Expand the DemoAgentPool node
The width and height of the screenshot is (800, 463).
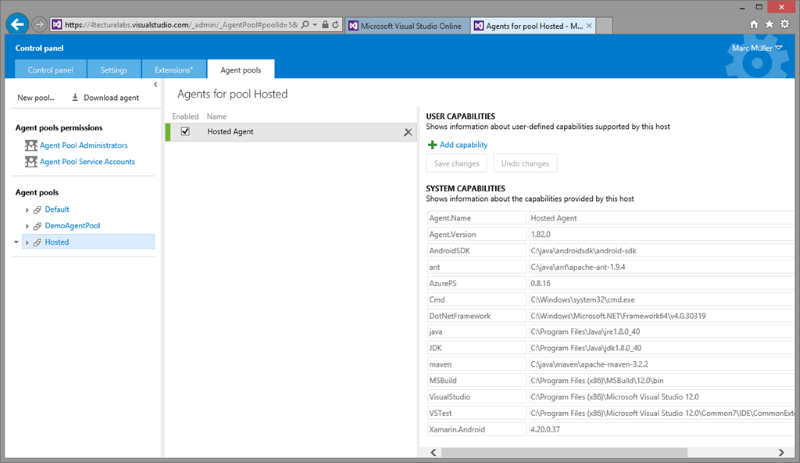point(27,226)
